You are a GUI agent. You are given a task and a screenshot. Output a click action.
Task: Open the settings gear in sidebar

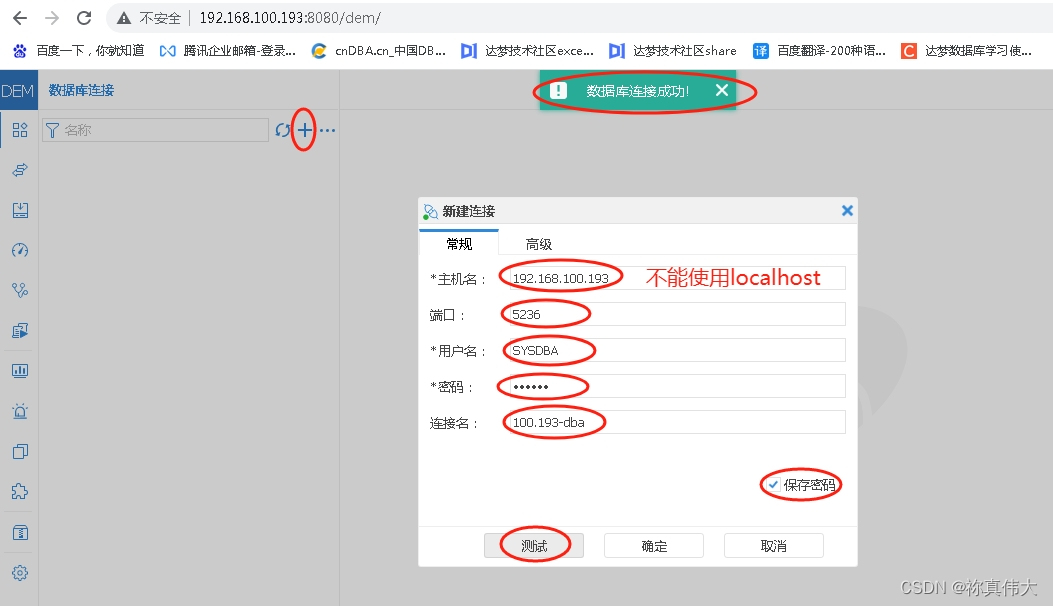[x=20, y=573]
